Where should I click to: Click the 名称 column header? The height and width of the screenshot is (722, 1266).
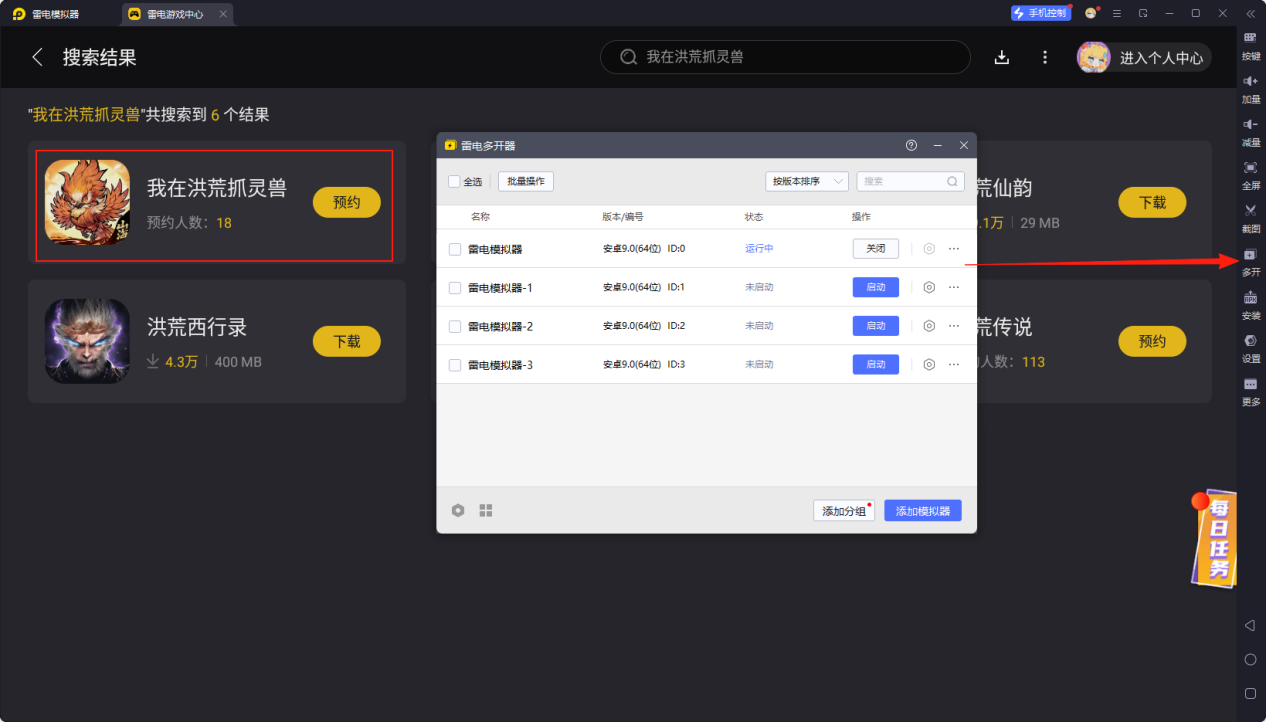481,217
